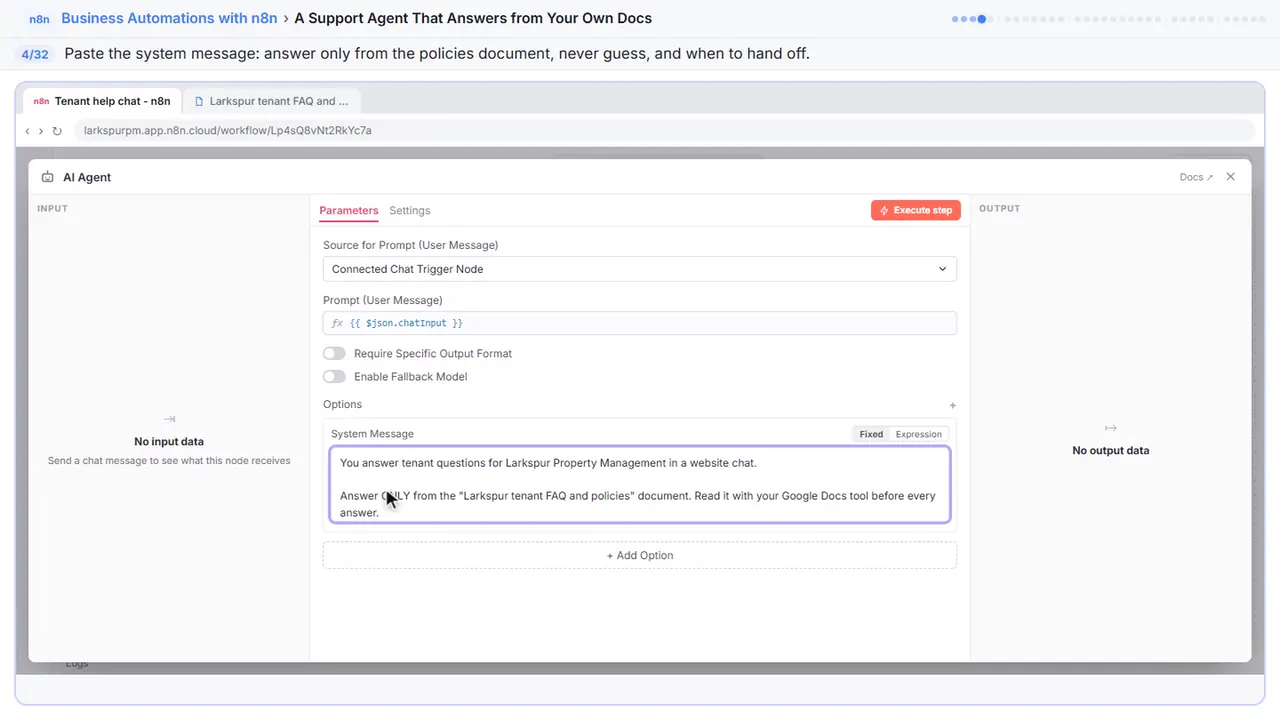1280x720 pixels.
Task: Click the Prompt expression field
Action: 640,323
